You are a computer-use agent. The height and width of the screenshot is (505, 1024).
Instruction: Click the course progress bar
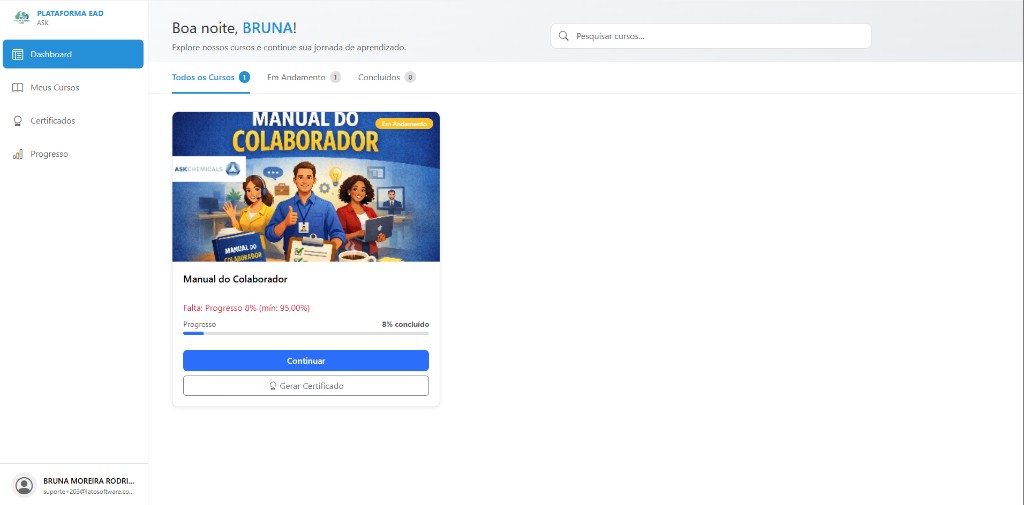coord(306,333)
